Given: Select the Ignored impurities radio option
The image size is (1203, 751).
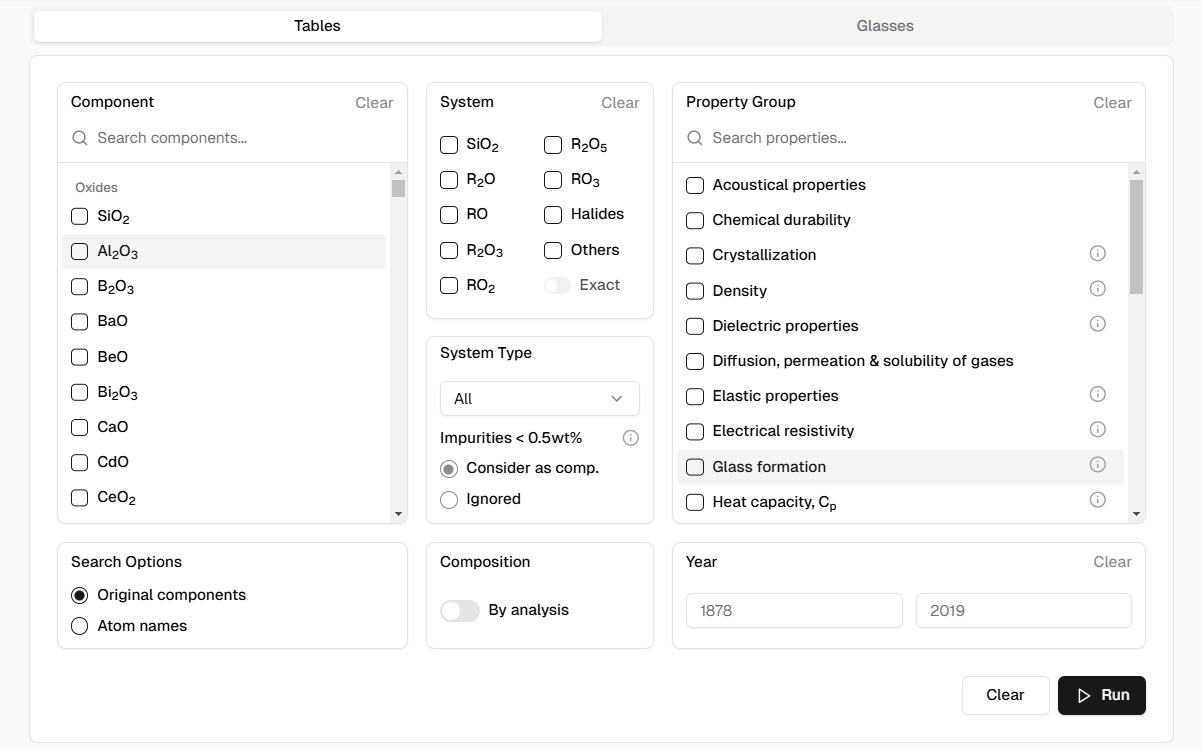Looking at the screenshot, I should 449,499.
